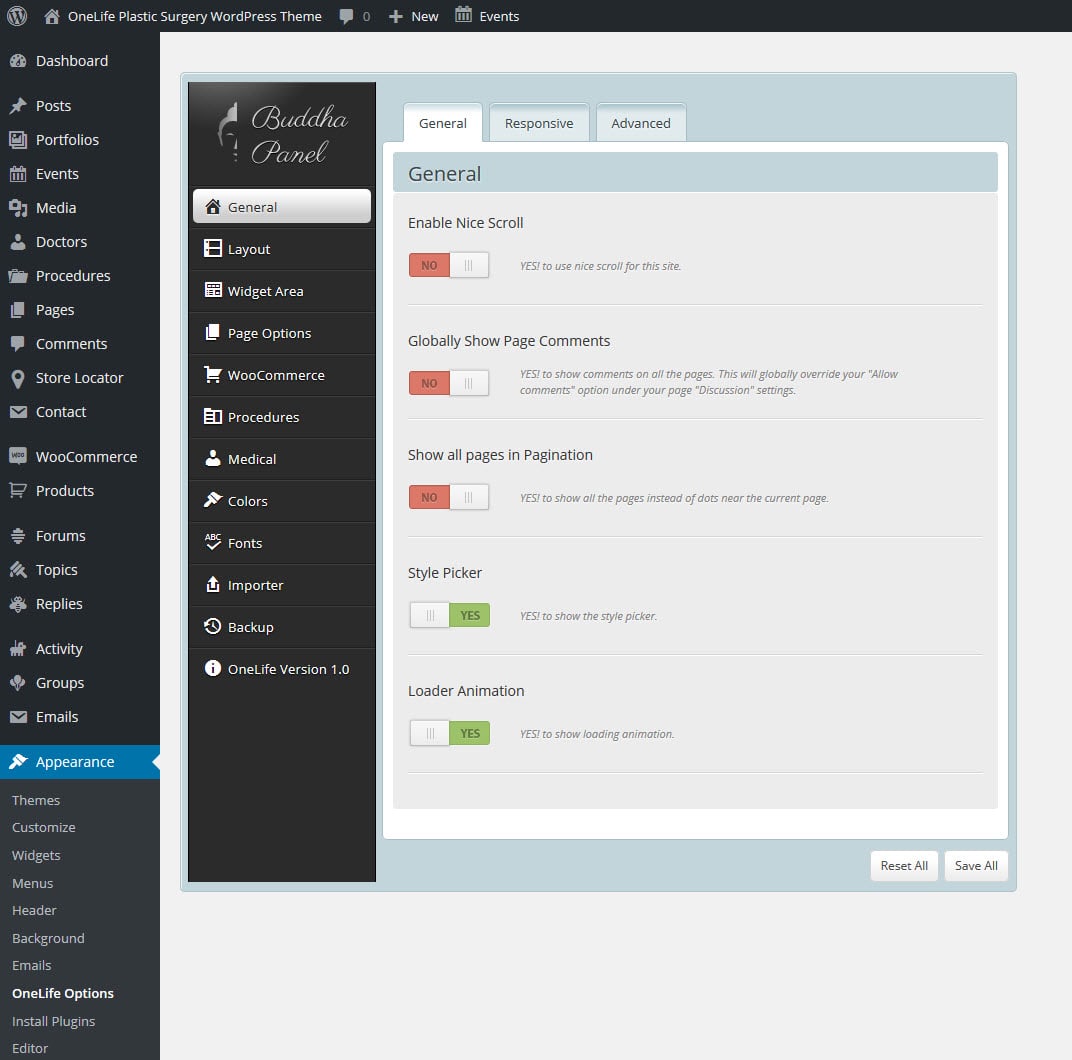This screenshot has width=1072, height=1060.
Task: Expand the WooCommerce sidebar menu
Action: pos(86,457)
